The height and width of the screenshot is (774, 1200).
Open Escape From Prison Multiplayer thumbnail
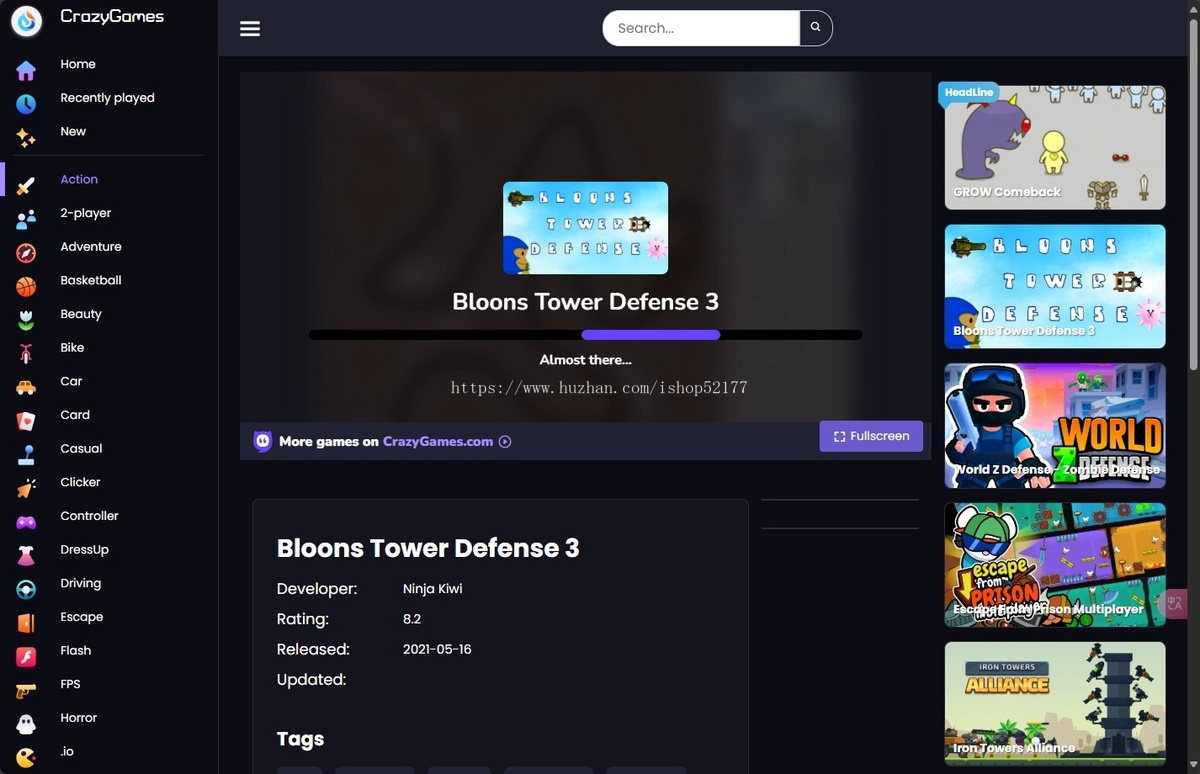coord(1055,564)
